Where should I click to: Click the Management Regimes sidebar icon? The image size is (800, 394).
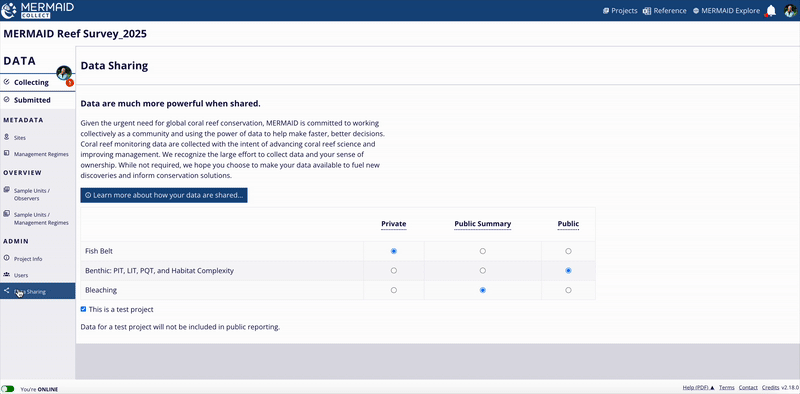pos(7,153)
